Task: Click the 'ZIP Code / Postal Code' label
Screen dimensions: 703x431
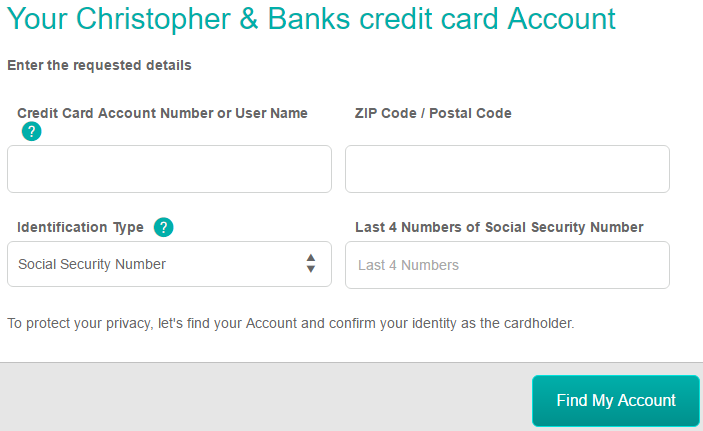Action: [433, 113]
